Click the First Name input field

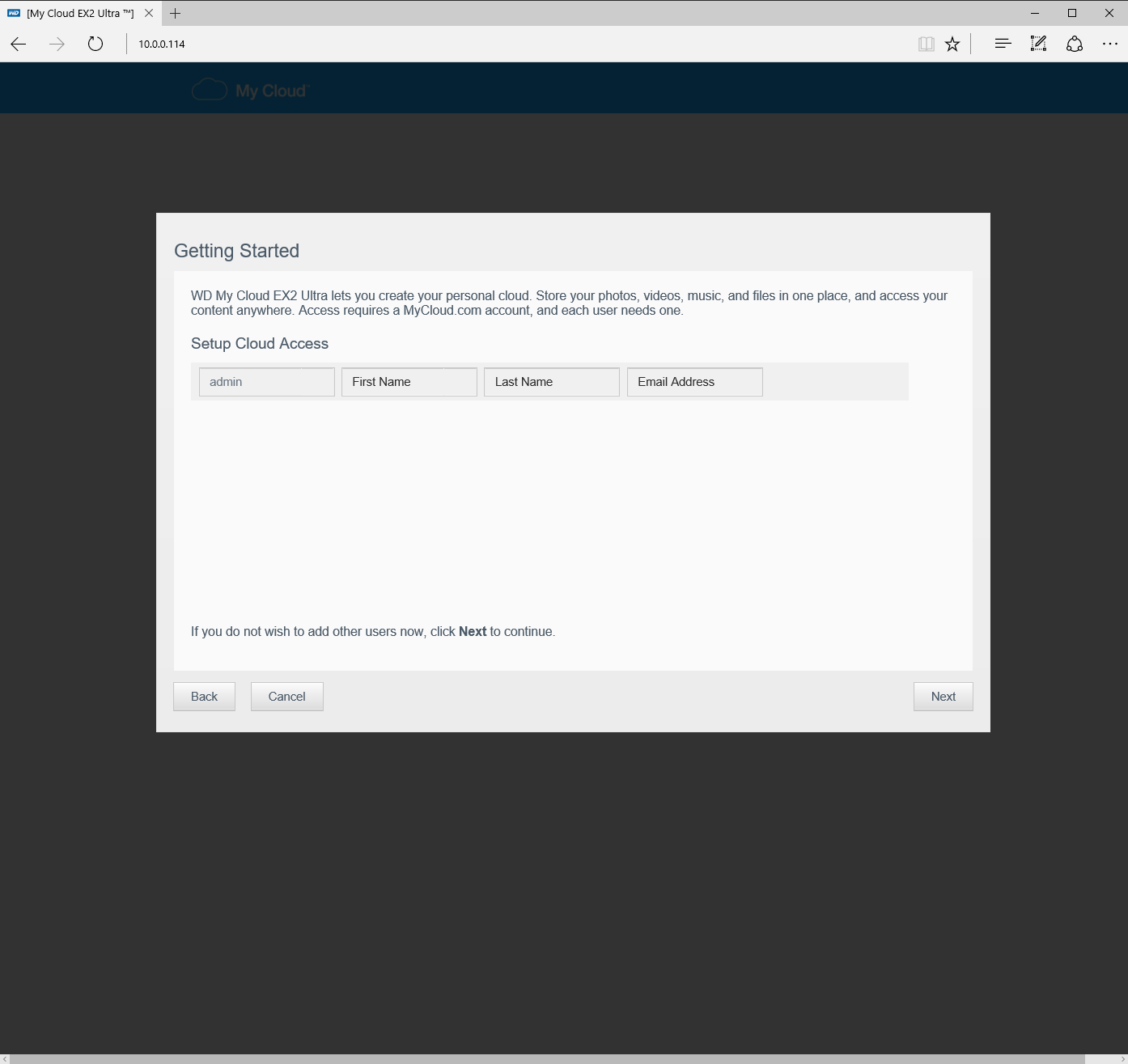(409, 382)
